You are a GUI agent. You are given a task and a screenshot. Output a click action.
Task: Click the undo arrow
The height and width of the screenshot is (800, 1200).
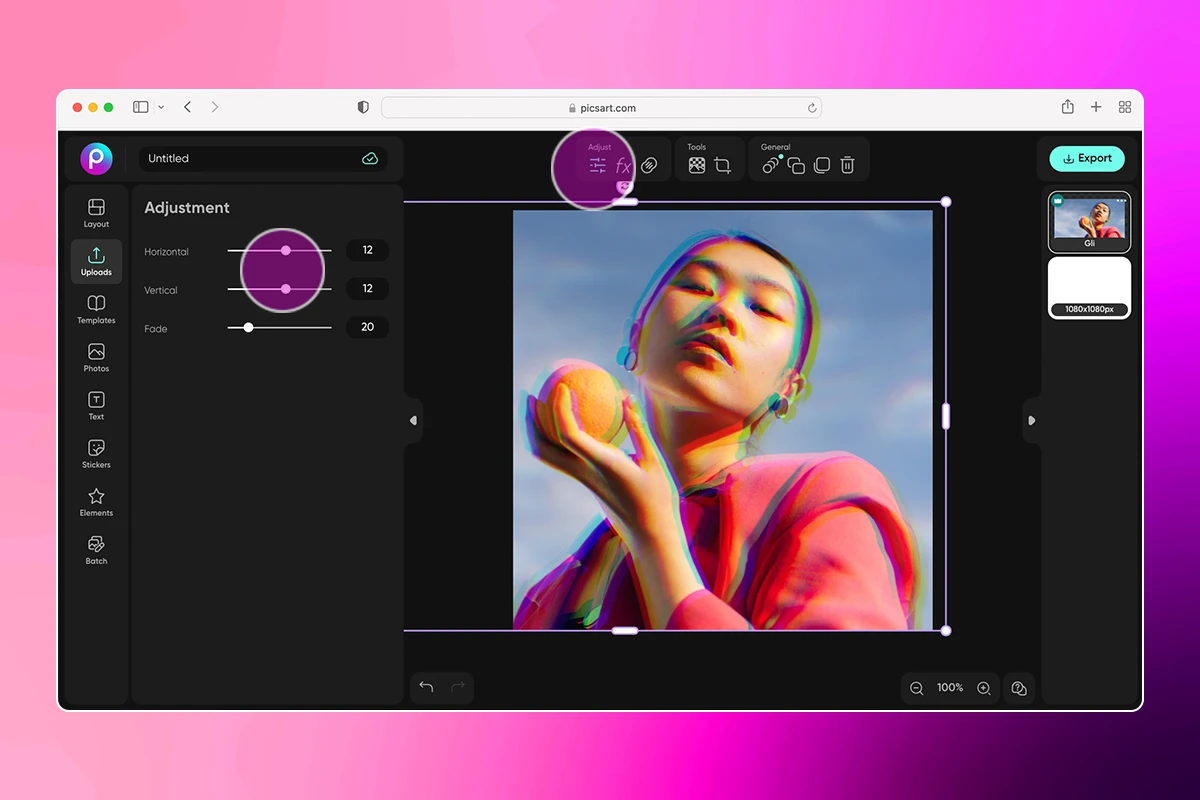pyautogui.click(x=426, y=687)
